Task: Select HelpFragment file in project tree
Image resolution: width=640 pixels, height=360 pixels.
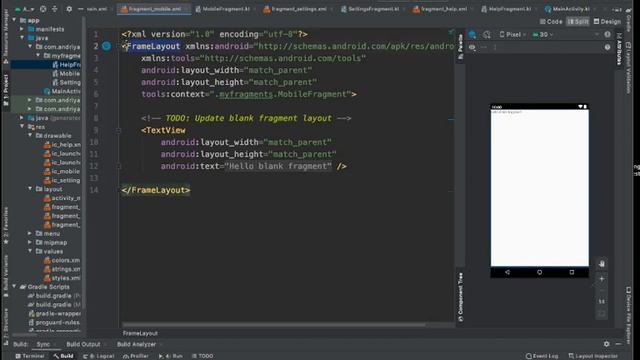Action: coord(66,64)
